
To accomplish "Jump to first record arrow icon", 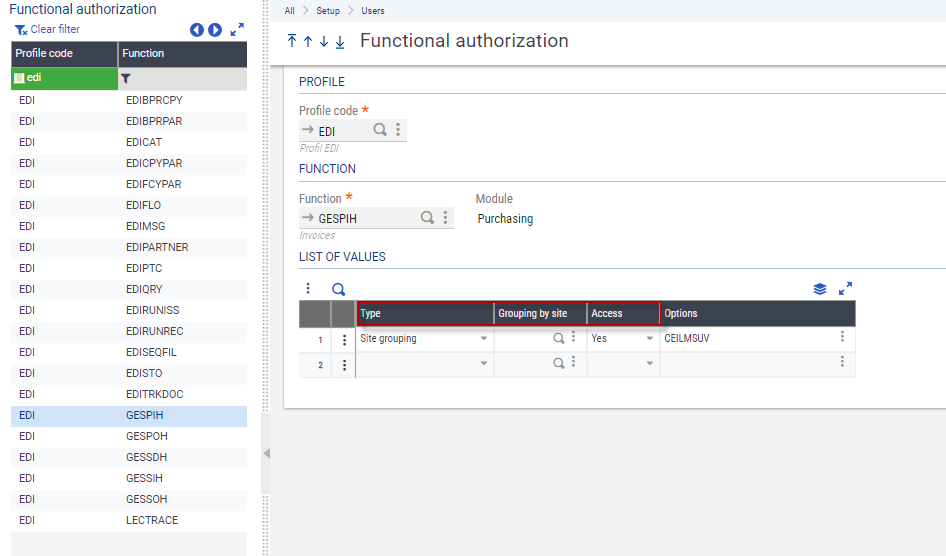I will [x=292, y=41].
